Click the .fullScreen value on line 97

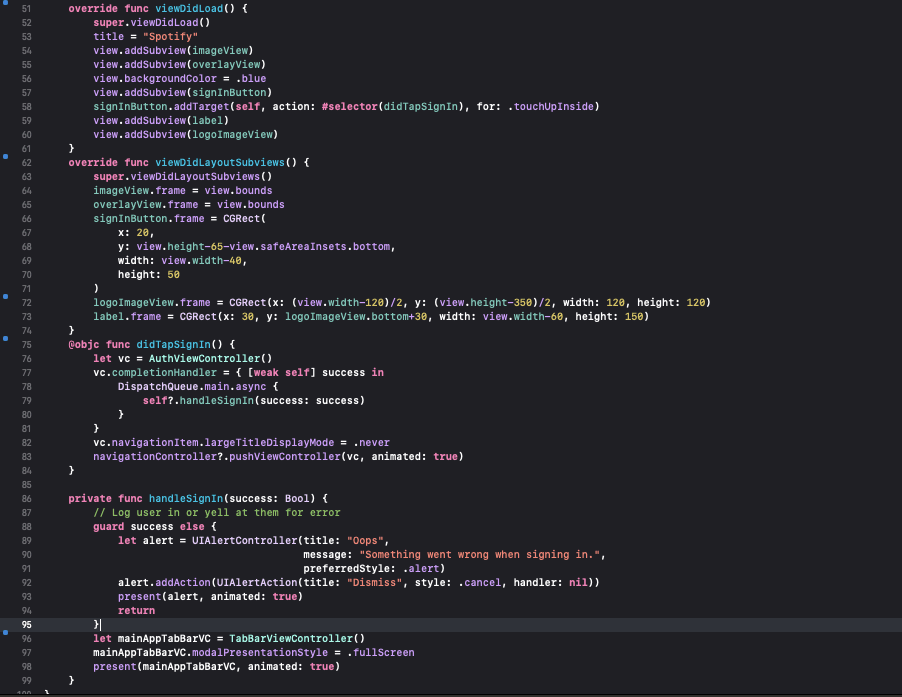pyautogui.click(x=381, y=653)
